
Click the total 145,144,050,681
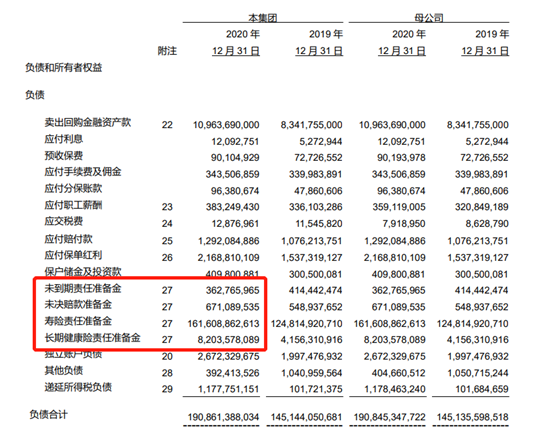pyautogui.click(x=307, y=417)
